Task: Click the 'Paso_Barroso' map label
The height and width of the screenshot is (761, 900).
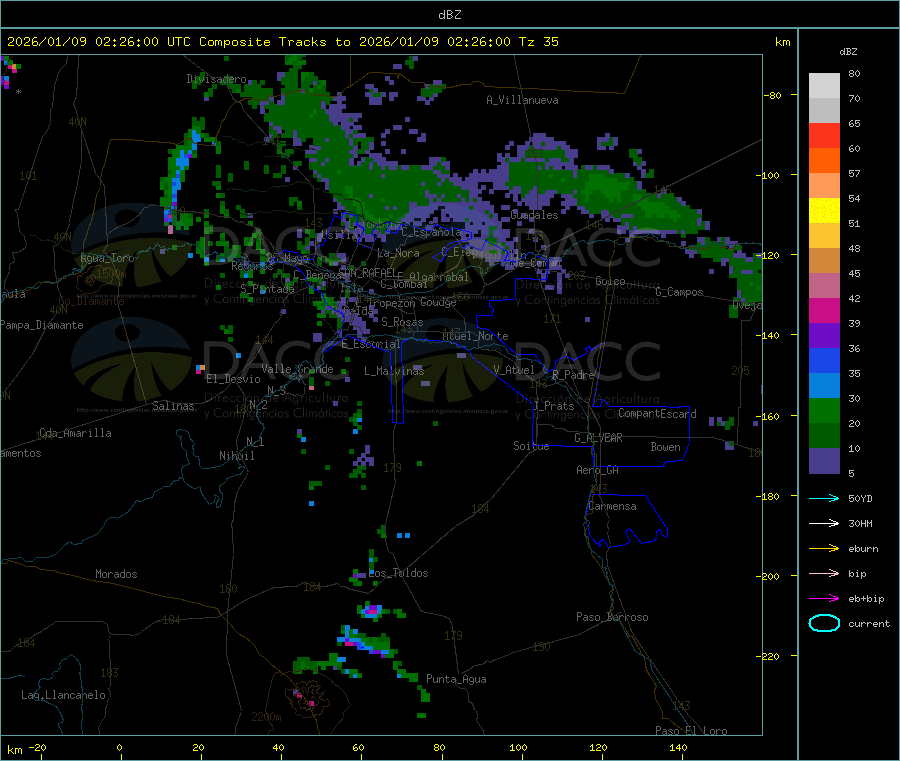Action: pos(612,617)
